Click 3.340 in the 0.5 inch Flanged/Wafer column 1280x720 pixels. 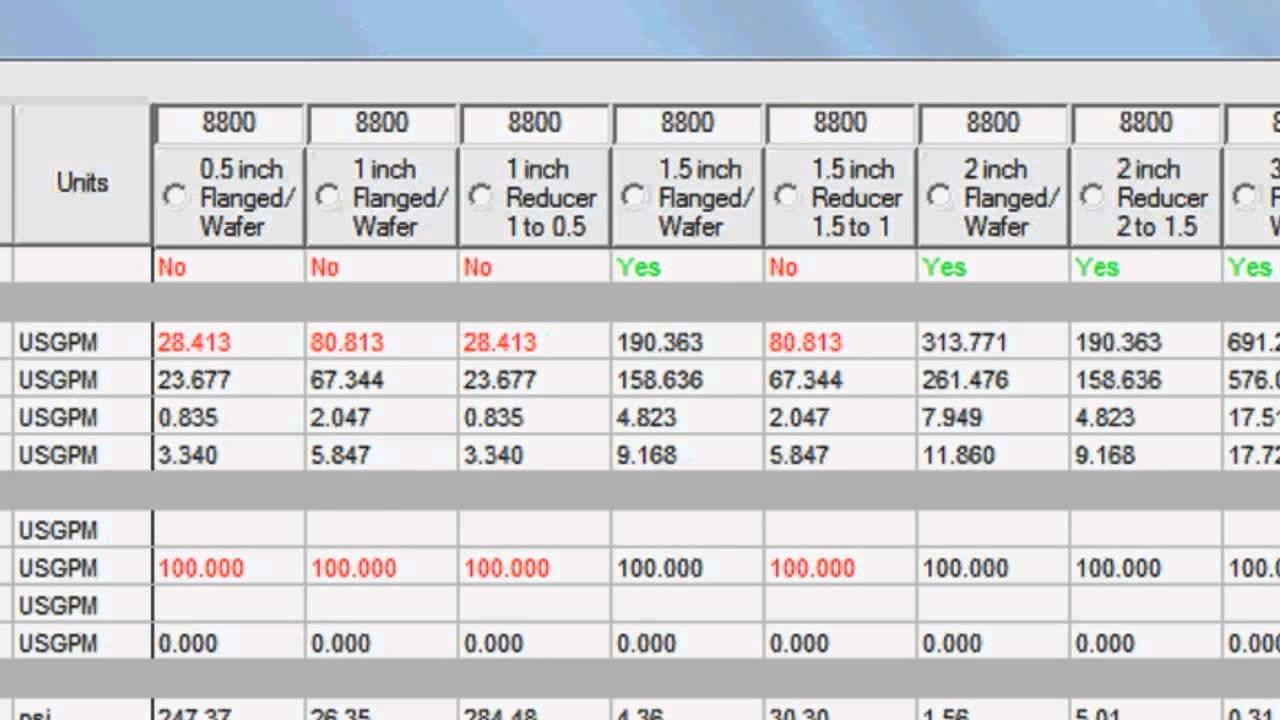point(187,456)
